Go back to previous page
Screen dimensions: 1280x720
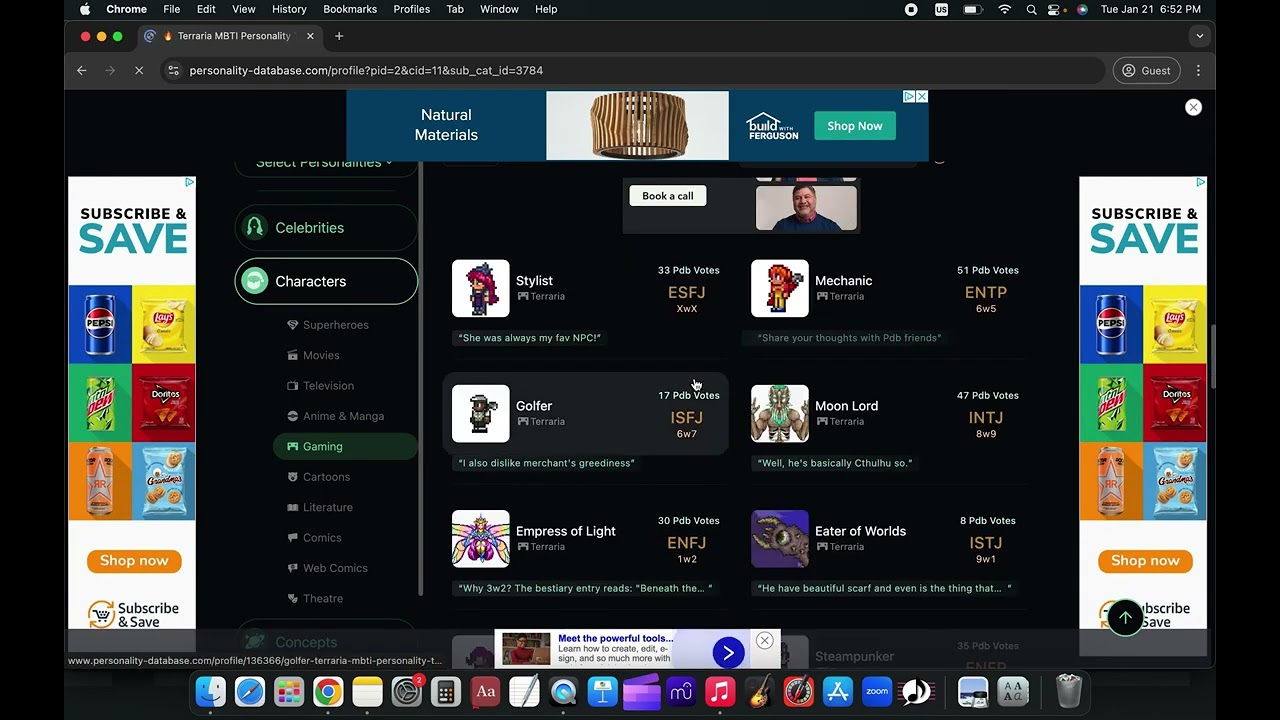pyautogui.click(x=82, y=71)
